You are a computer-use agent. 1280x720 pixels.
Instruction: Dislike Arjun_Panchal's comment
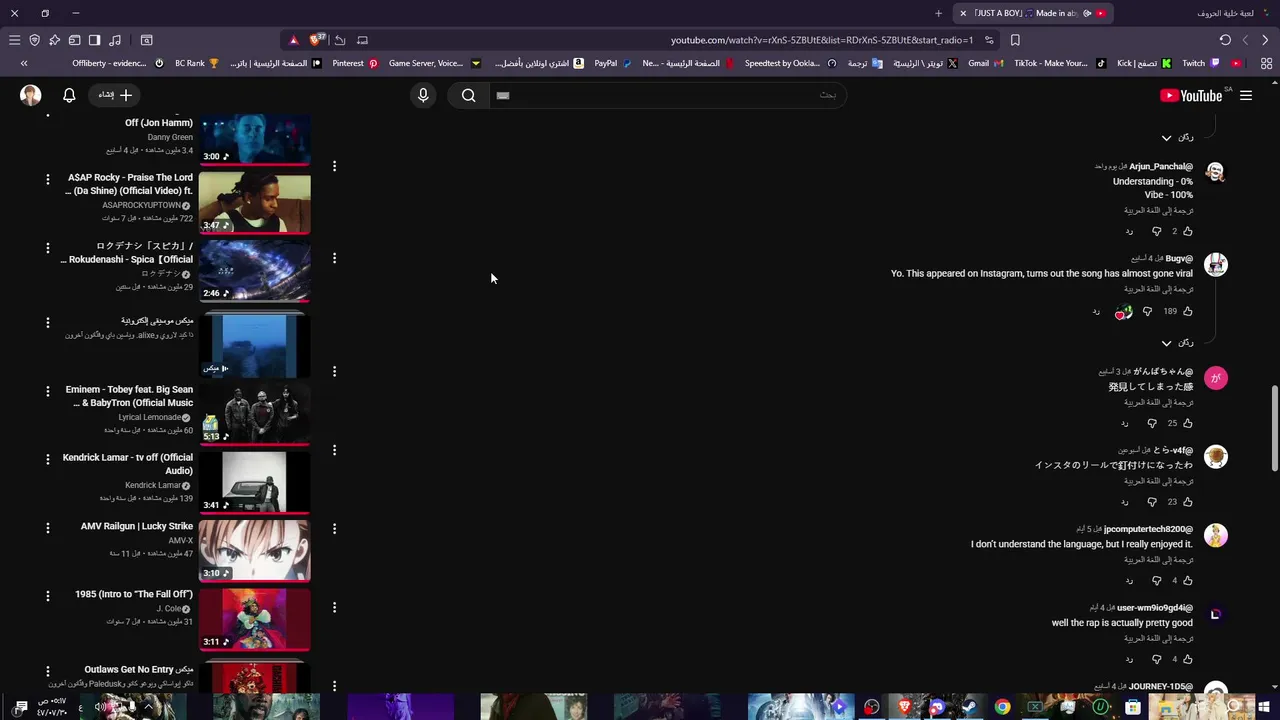pyautogui.click(x=1157, y=231)
